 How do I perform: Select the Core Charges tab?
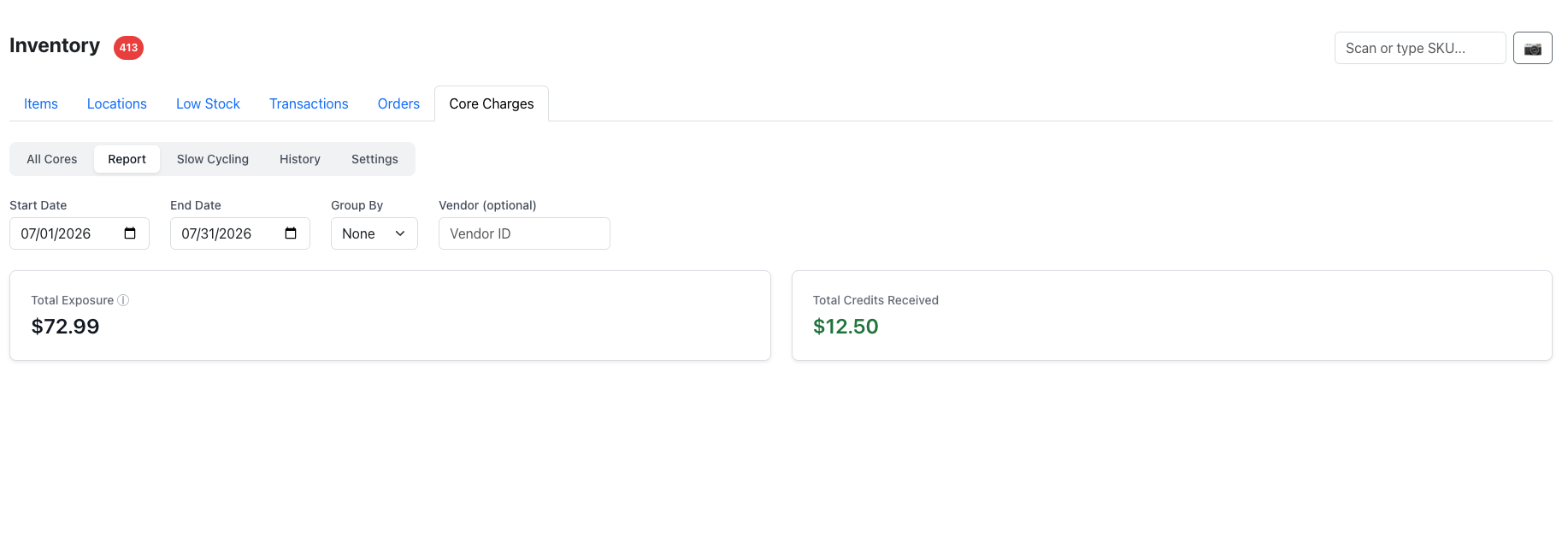click(492, 103)
